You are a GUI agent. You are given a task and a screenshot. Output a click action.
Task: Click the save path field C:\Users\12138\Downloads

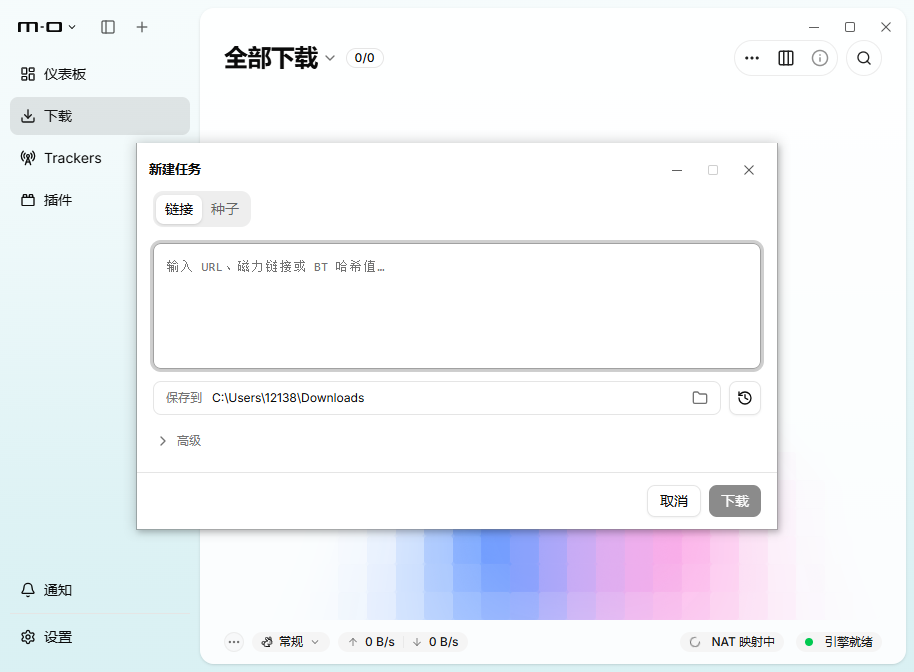click(437, 397)
